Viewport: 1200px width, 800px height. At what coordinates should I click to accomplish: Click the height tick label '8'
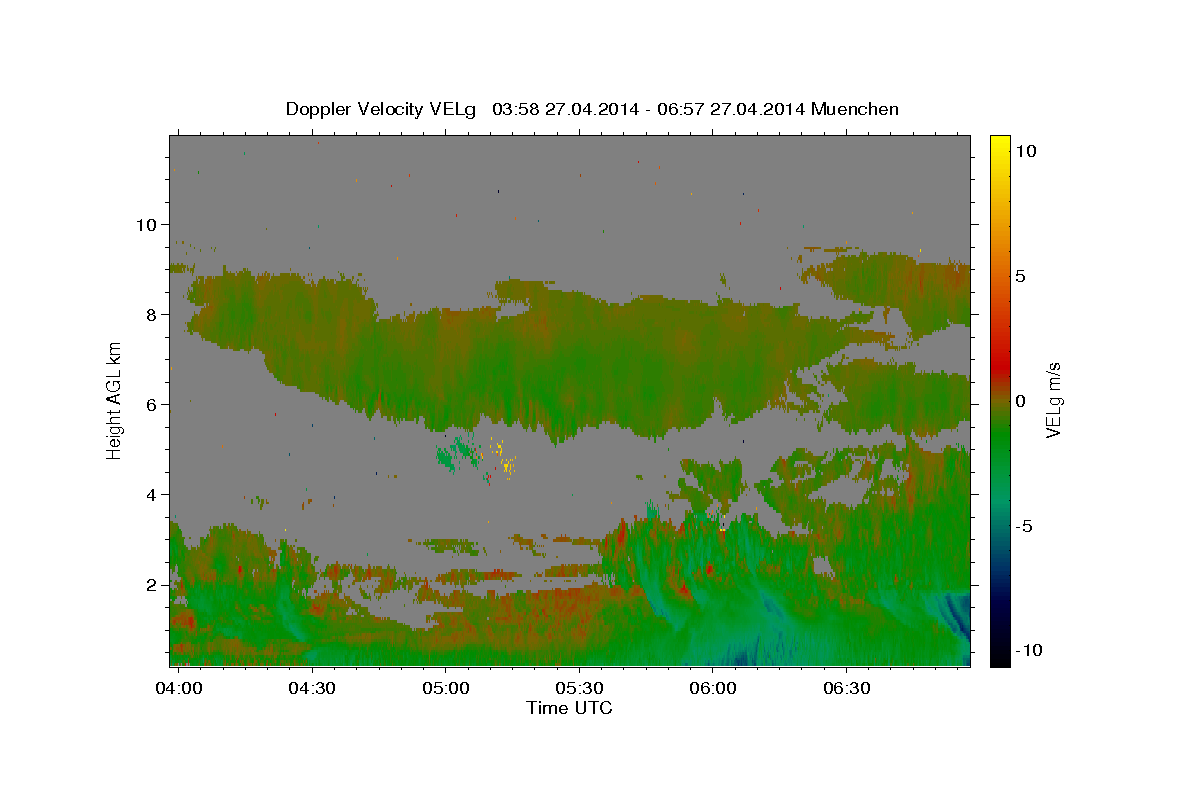tap(150, 314)
